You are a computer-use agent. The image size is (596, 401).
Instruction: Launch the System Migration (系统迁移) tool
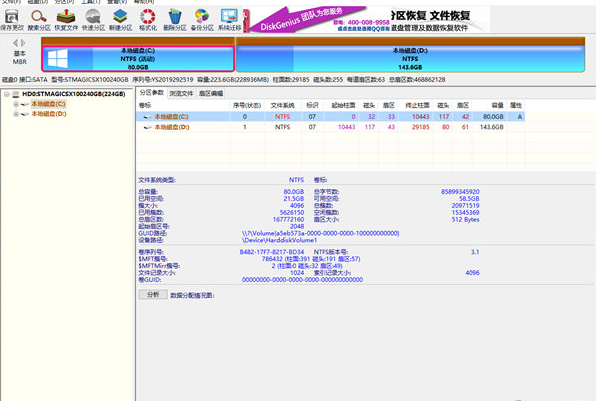229,20
